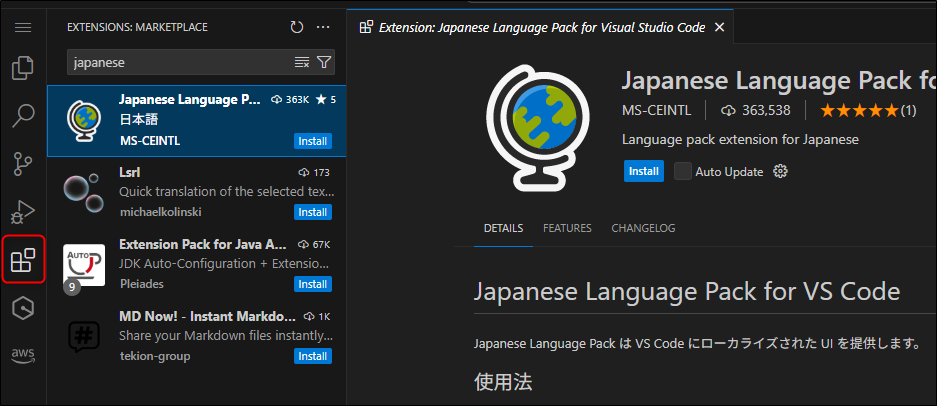Open Source Control view
This screenshot has height=406, width=937.
pyautogui.click(x=22, y=164)
